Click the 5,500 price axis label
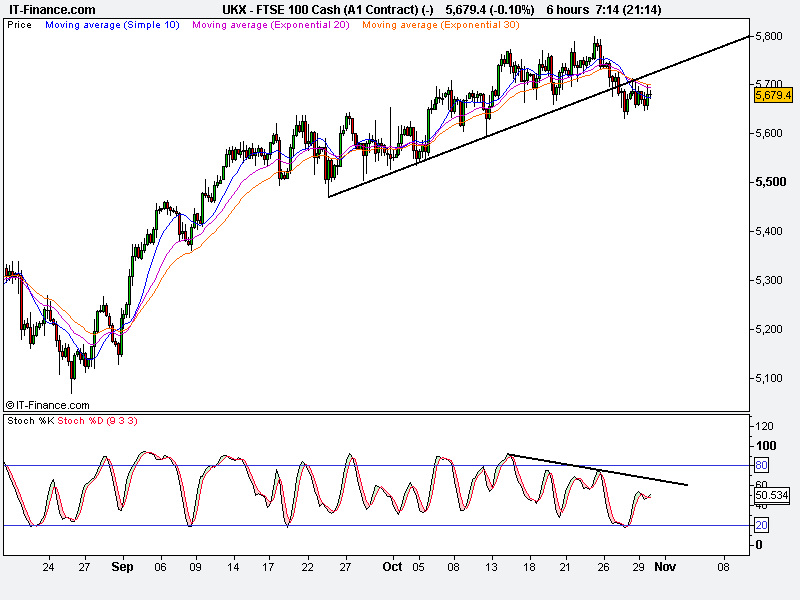This screenshot has width=800, height=600. [770, 182]
